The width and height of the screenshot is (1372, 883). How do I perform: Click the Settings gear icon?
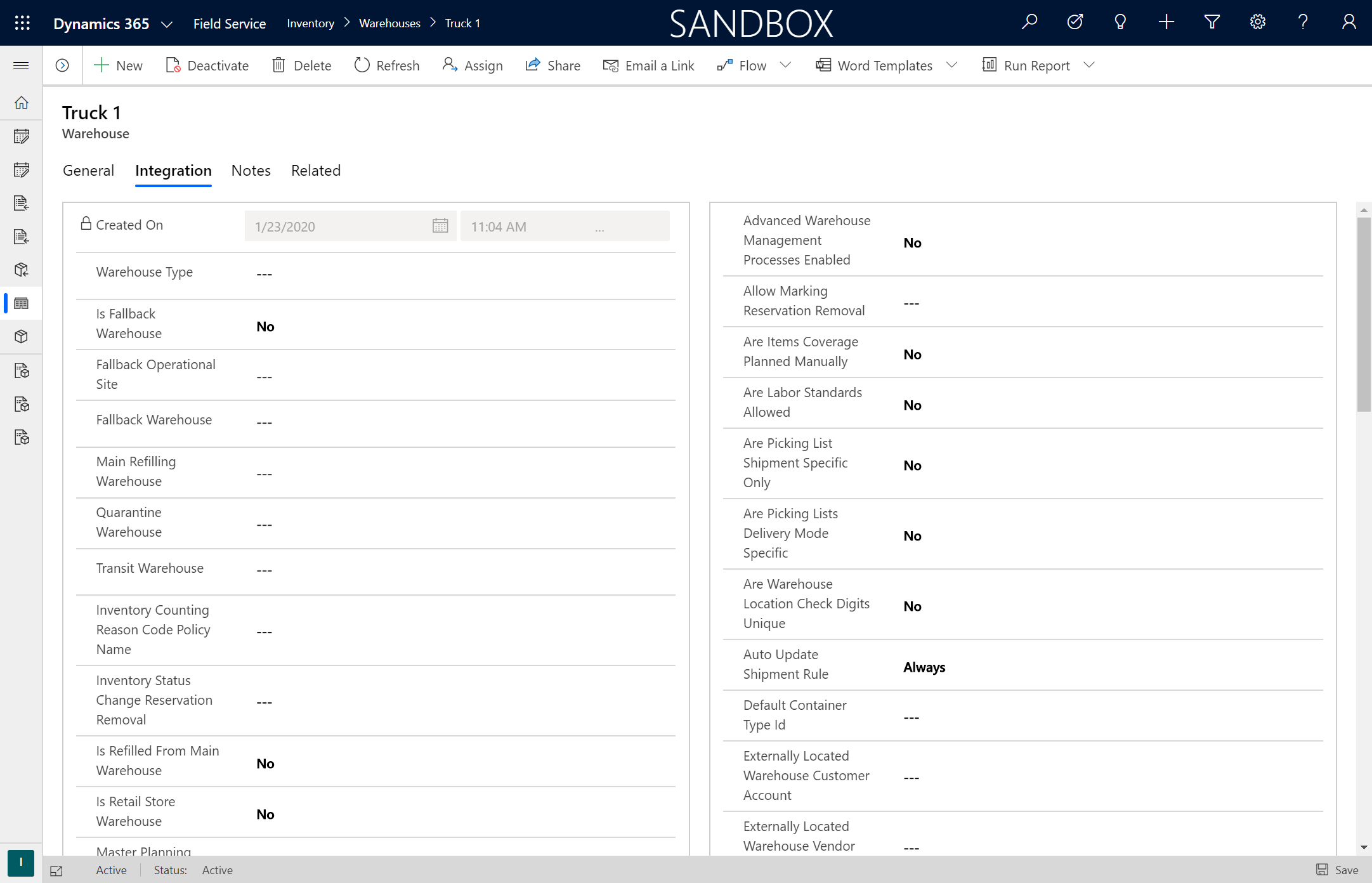[1258, 23]
